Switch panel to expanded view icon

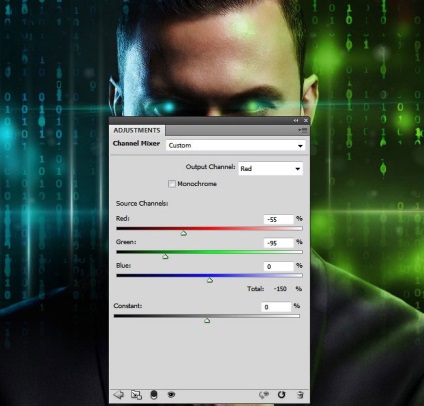click(136, 395)
